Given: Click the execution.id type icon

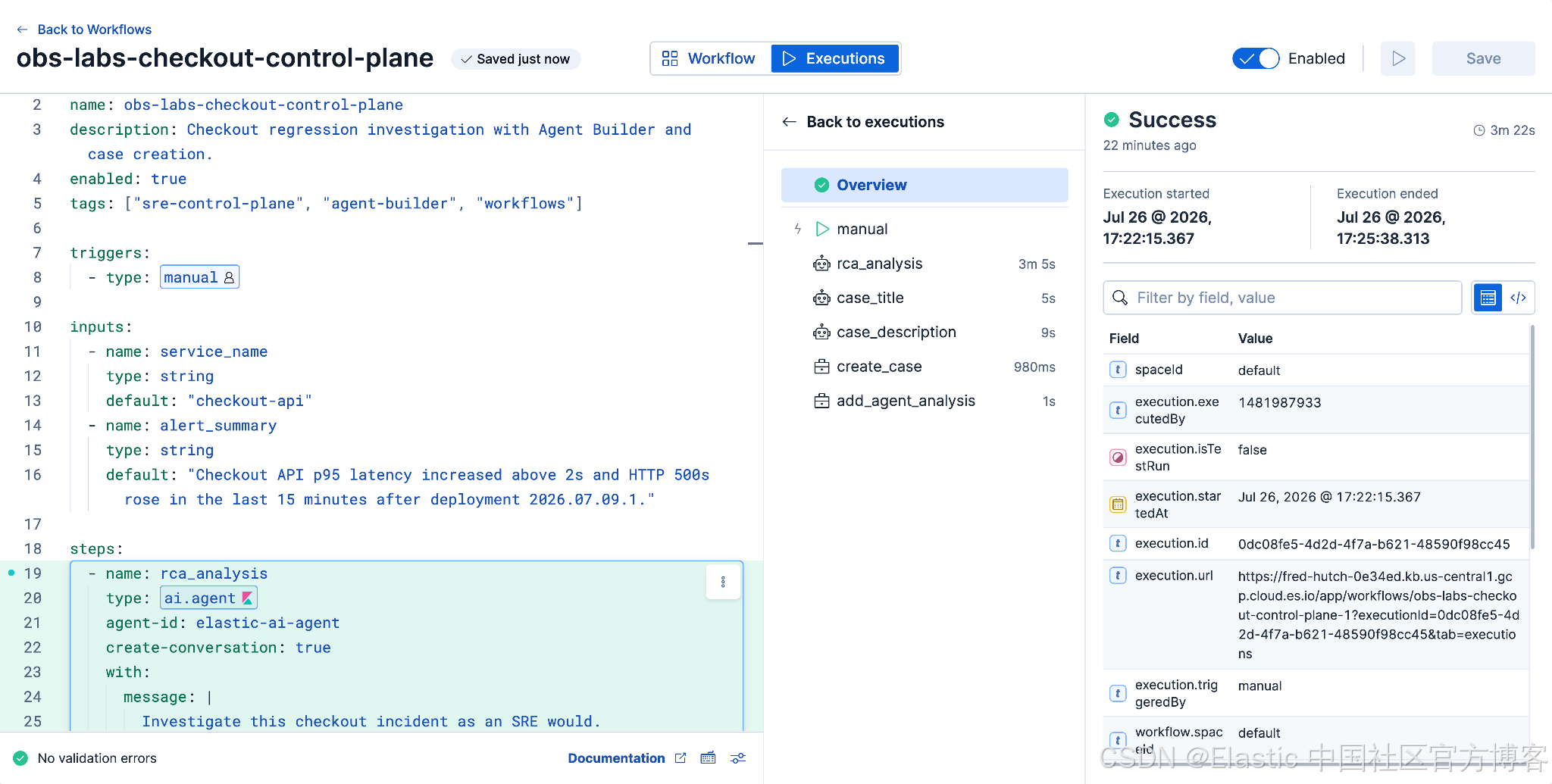Looking at the screenshot, I should (1118, 543).
